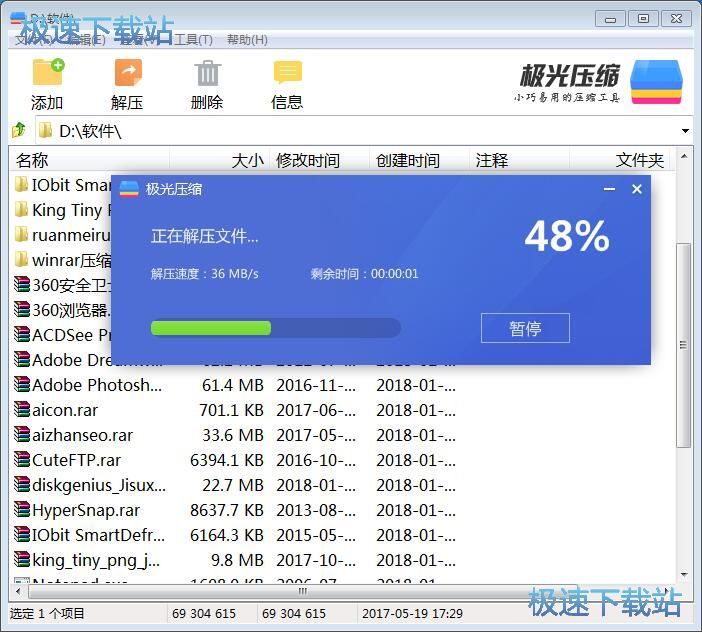Go up one folder with green arrow icon
The height and width of the screenshot is (632, 702).
pos(19,130)
